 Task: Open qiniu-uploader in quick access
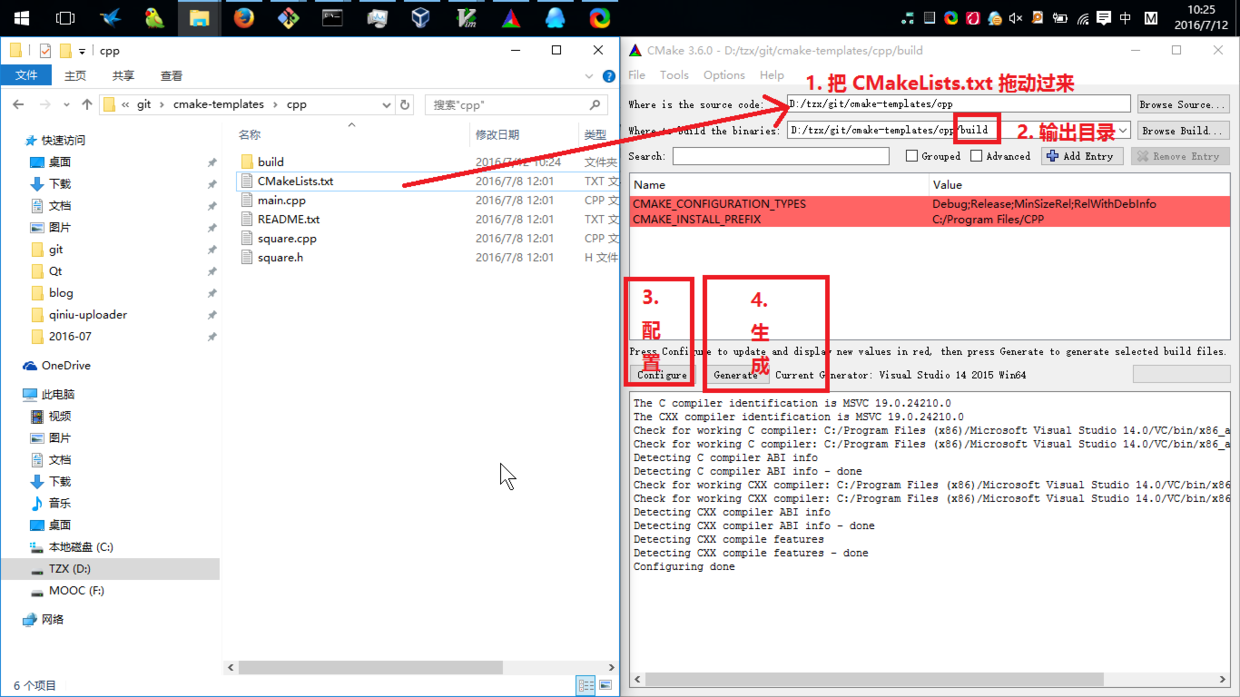(x=88, y=315)
